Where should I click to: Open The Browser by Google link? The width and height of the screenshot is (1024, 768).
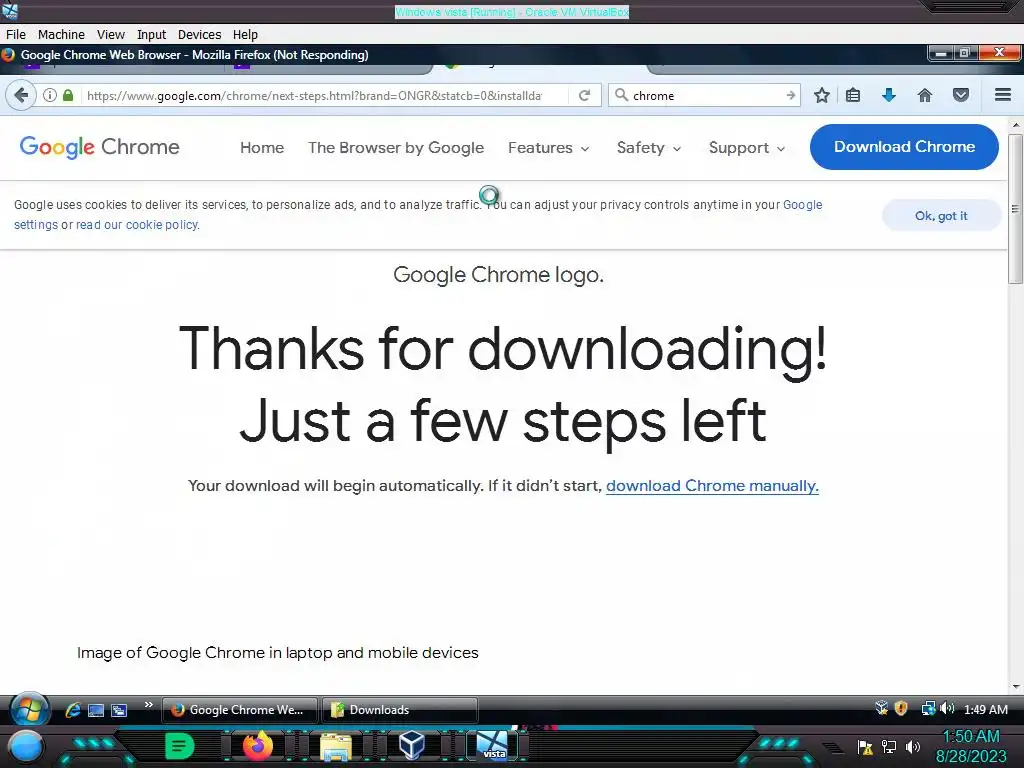coord(396,148)
